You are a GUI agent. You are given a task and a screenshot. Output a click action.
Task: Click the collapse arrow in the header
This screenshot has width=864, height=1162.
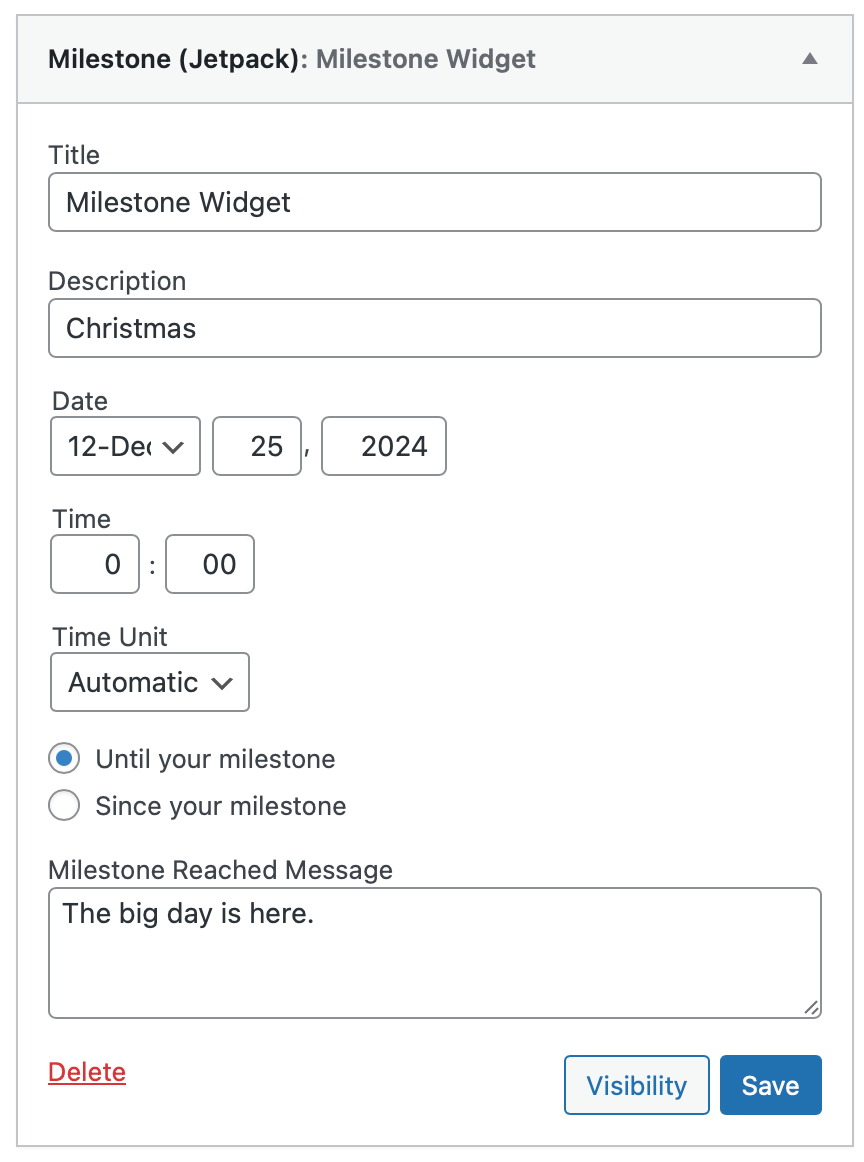[x=810, y=59]
